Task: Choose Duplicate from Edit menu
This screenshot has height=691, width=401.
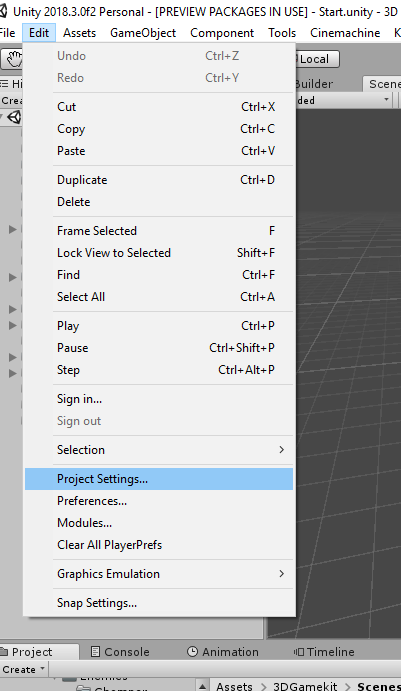Action: coord(159,180)
